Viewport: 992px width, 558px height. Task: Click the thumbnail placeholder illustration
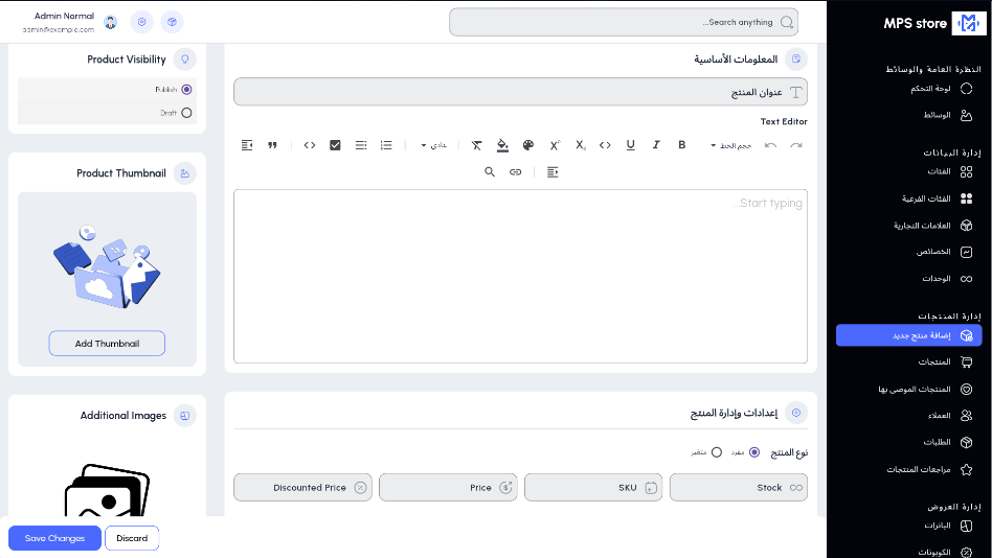click(106, 266)
